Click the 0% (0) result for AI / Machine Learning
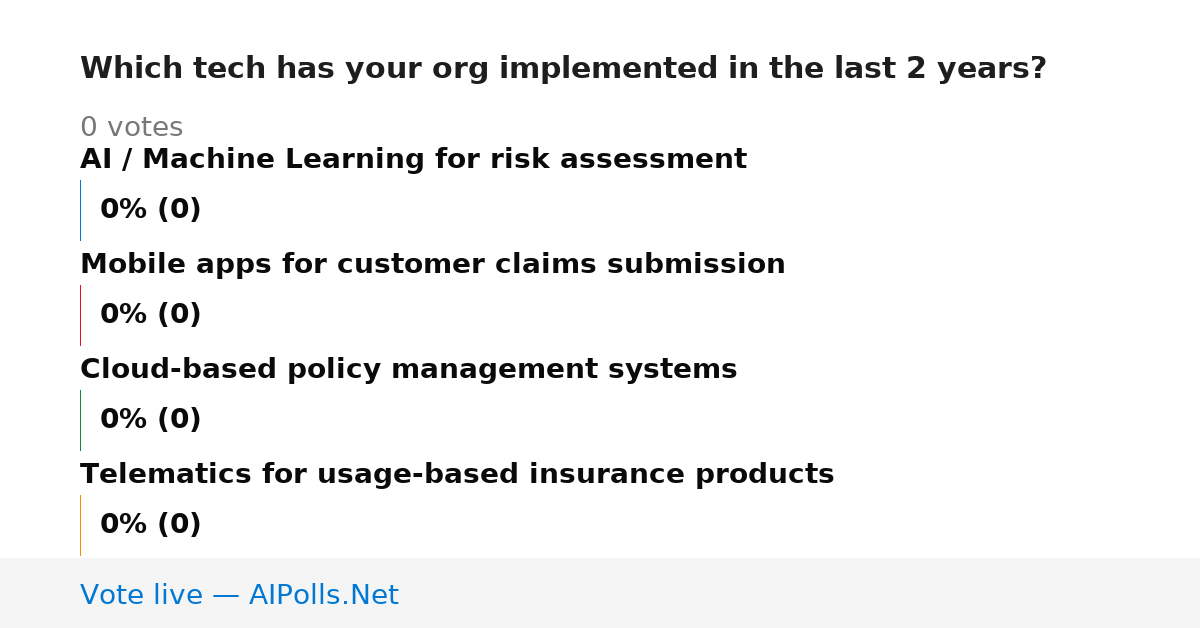 click(x=150, y=210)
